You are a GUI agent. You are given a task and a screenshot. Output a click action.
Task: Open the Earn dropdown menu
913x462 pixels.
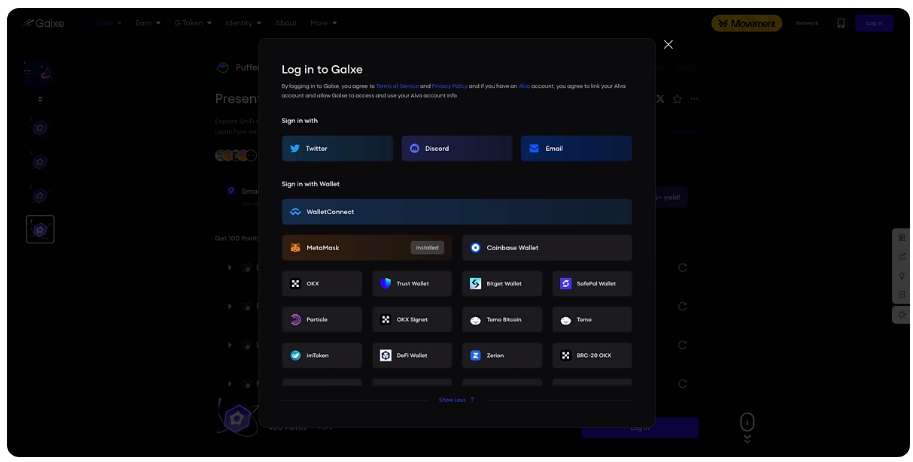pyautogui.click(x=148, y=23)
